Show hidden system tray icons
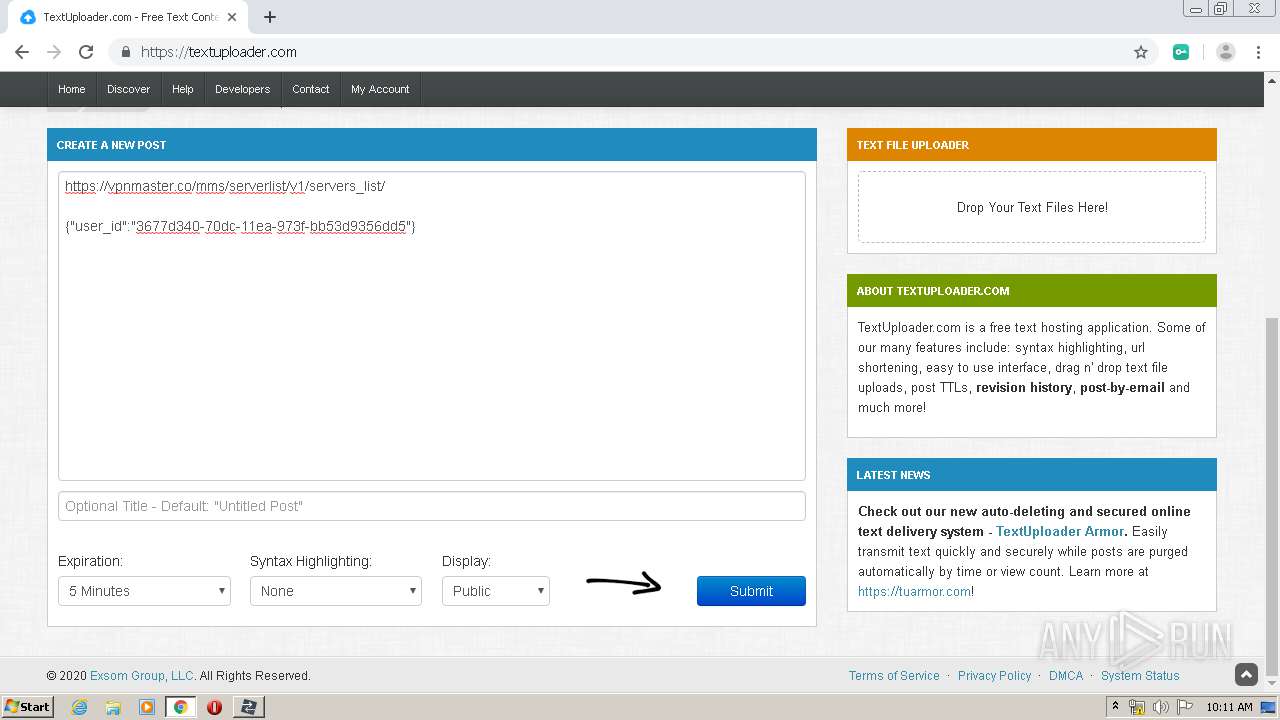Screen dimensions: 1280x720 1115,706
